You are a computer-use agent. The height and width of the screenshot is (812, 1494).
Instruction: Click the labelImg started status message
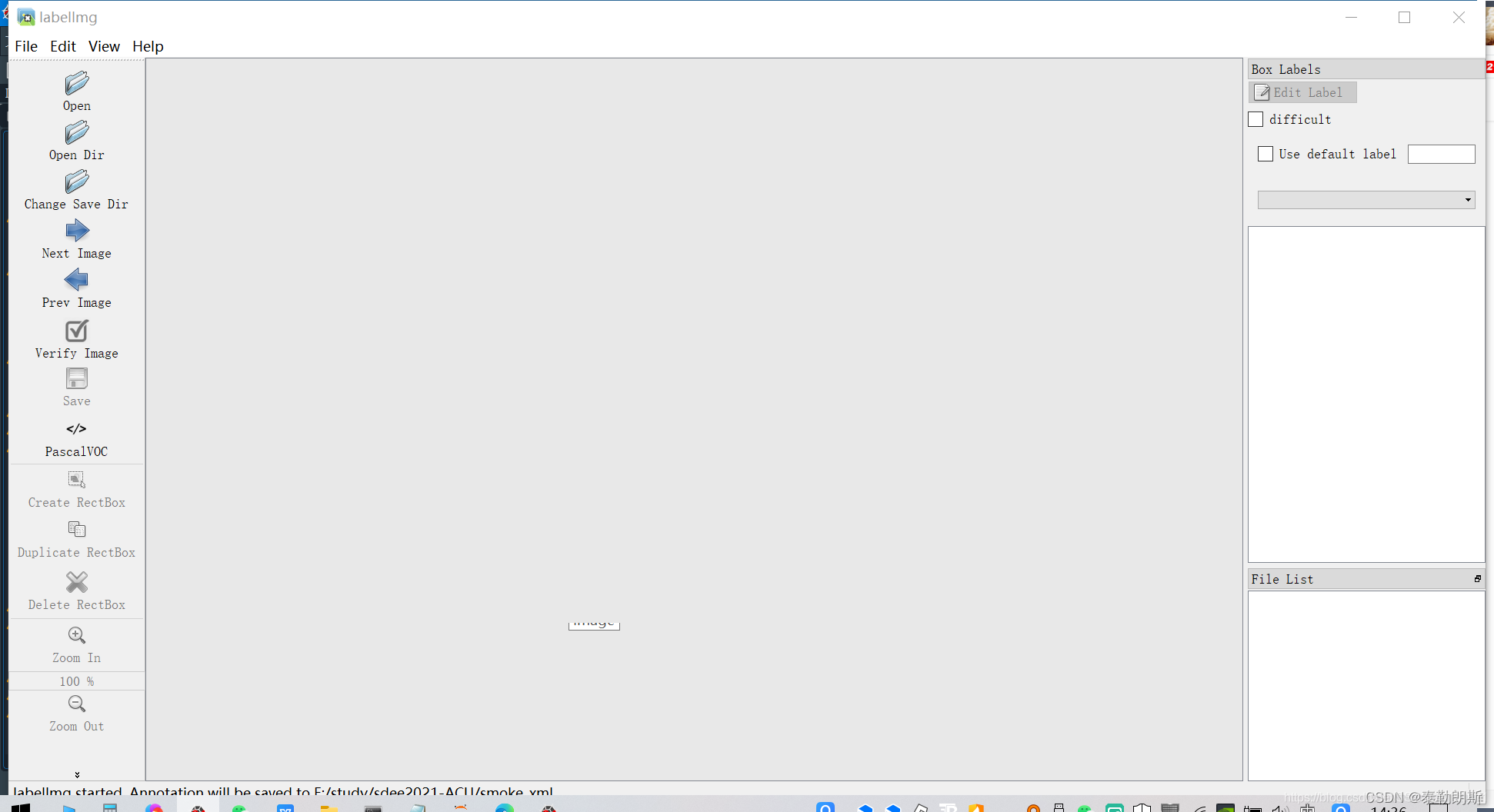click(x=283, y=790)
